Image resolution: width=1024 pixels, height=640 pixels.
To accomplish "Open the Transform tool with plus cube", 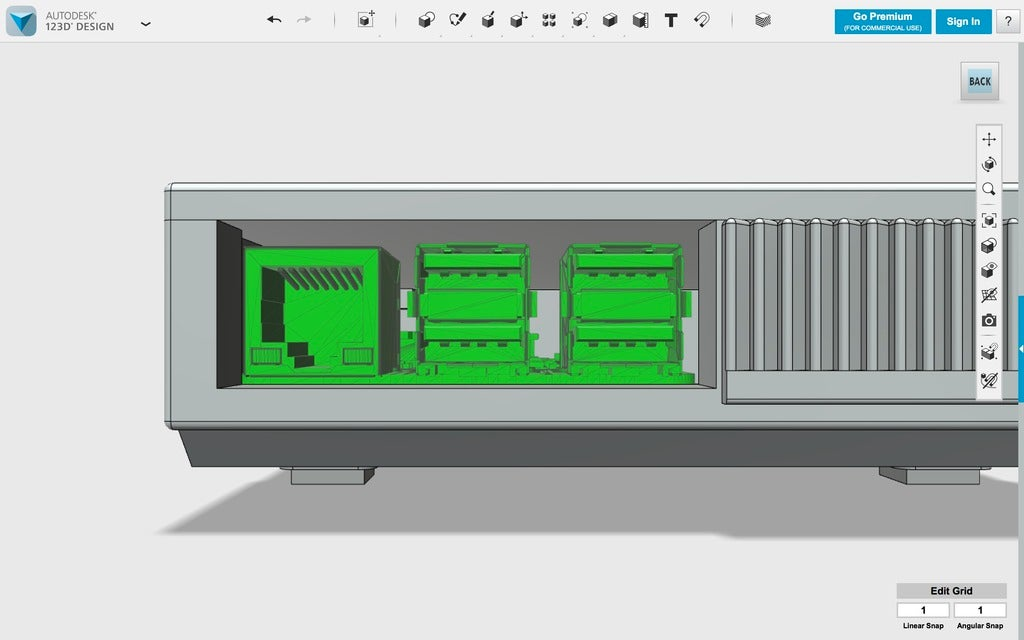I will click(x=366, y=20).
